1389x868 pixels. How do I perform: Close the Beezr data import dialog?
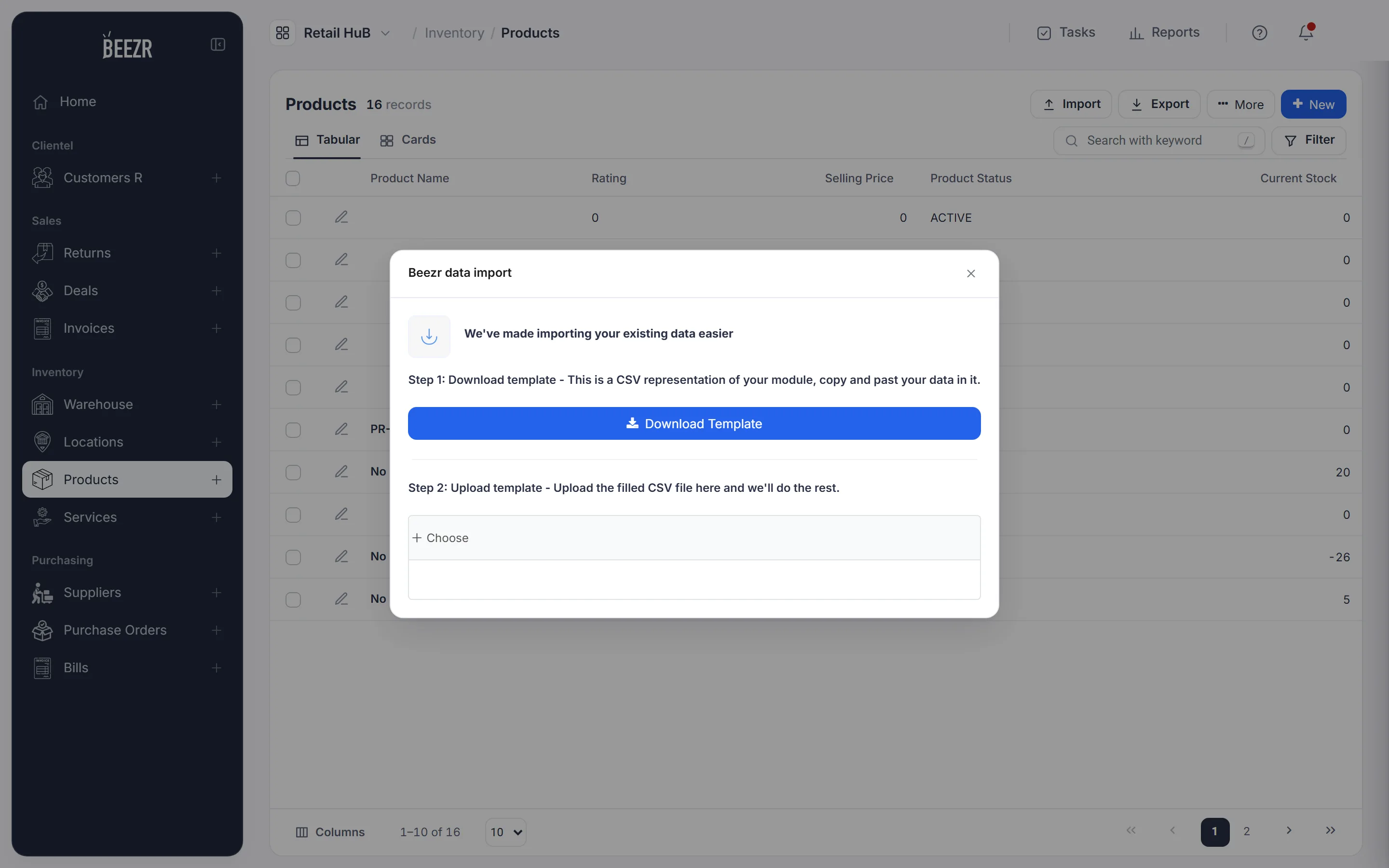click(970, 274)
